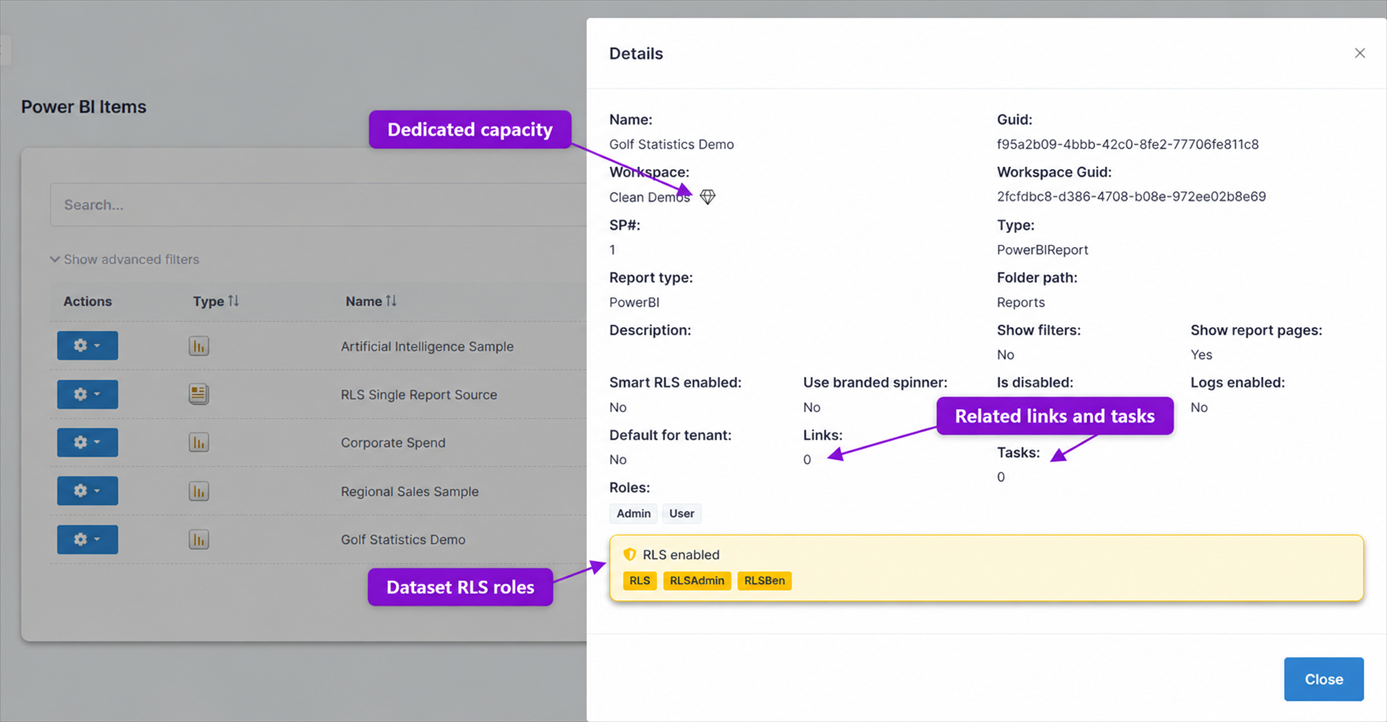Click the Links count value
Image resolution: width=1387 pixels, height=722 pixels.
(x=807, y=460)
